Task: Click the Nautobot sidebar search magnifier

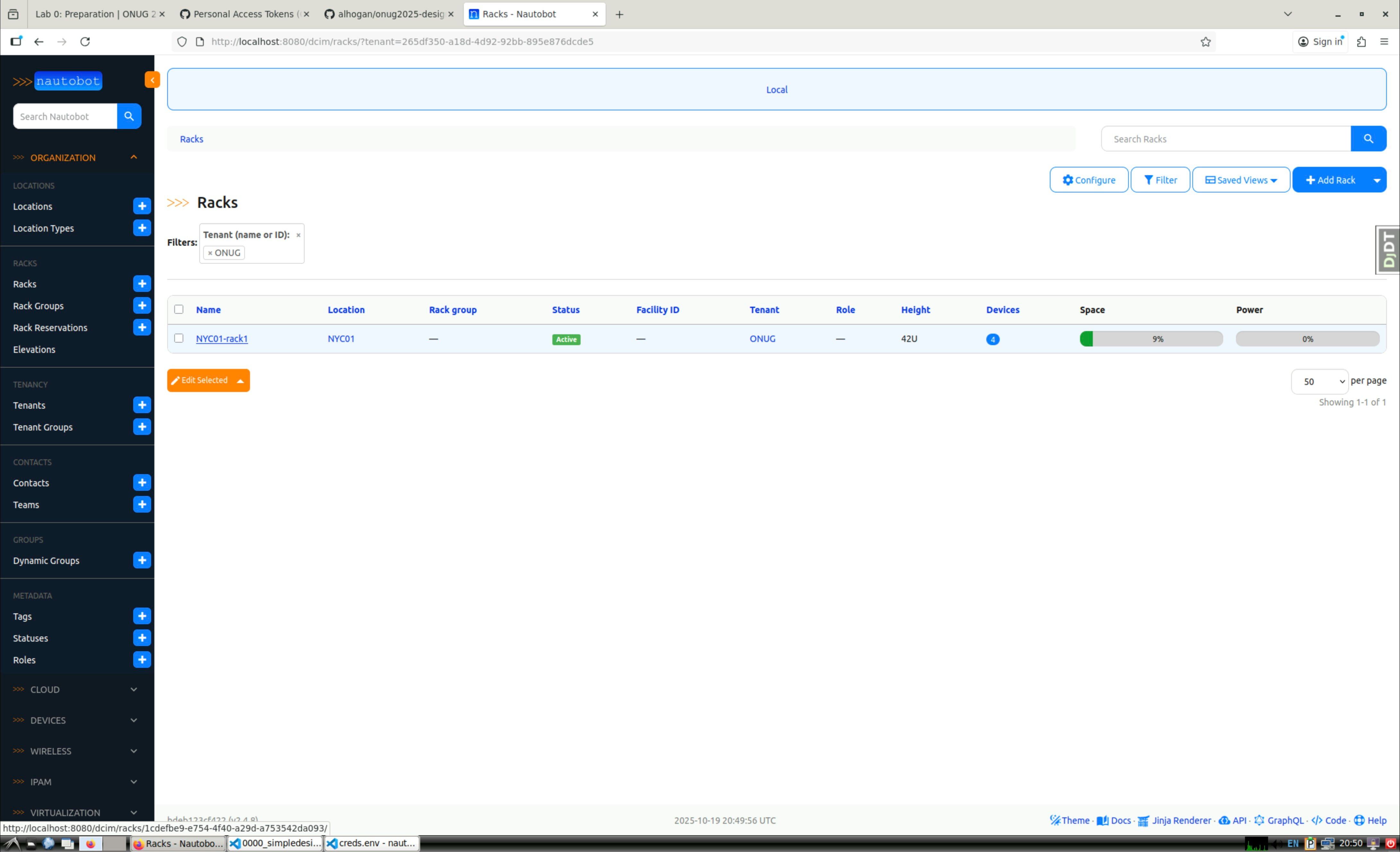Action: (129, 116)
